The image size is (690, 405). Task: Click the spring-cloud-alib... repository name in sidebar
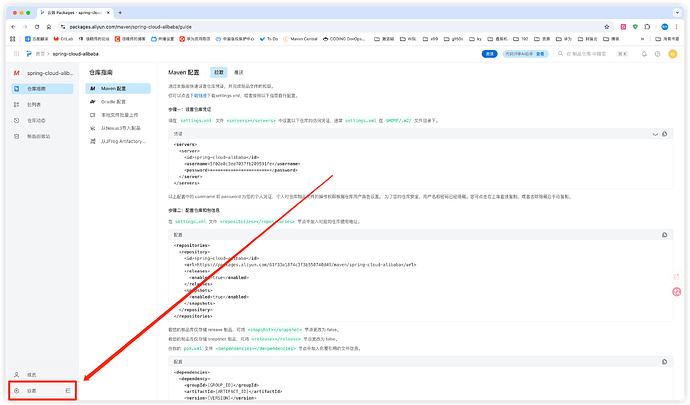click(50, 73)
